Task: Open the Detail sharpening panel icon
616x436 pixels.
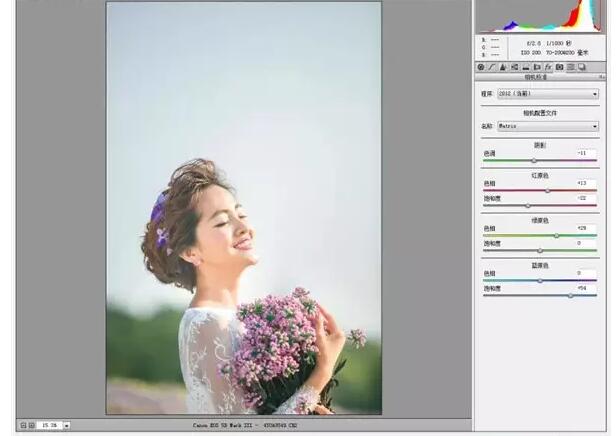Action: [x=503, y=67]
